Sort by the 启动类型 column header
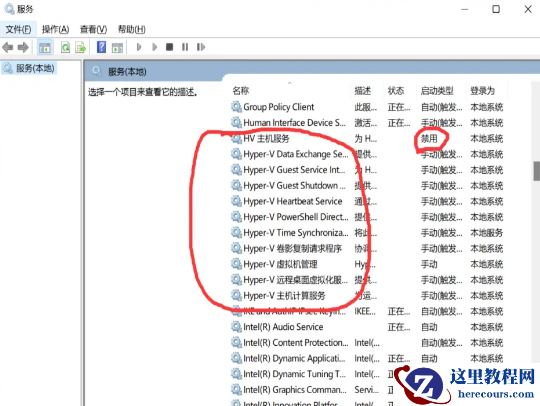The width and height of the screenshot is (540, 406). pos(437,91)
